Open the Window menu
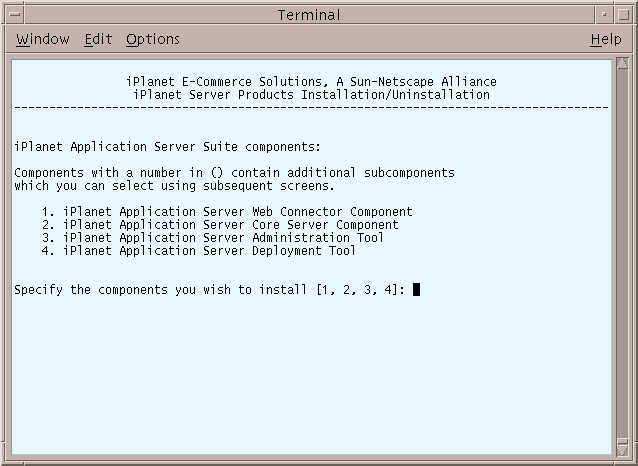Screen dimensions: 638x466 (x=43, y=39)
